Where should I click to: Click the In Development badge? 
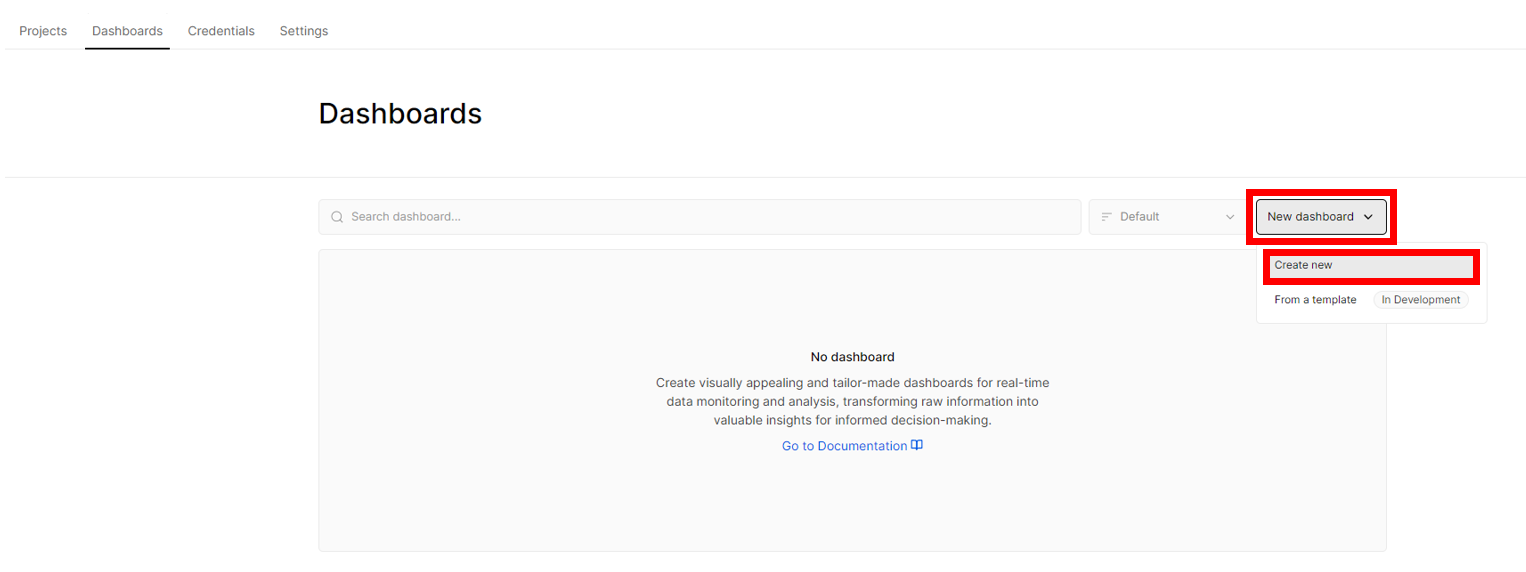1420,300
